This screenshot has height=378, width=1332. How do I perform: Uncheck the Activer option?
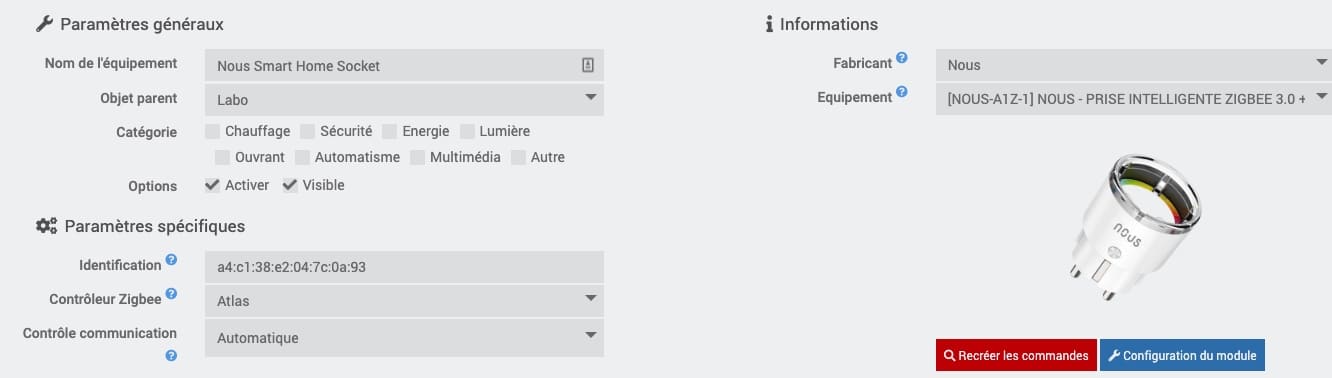coord(213,185)
